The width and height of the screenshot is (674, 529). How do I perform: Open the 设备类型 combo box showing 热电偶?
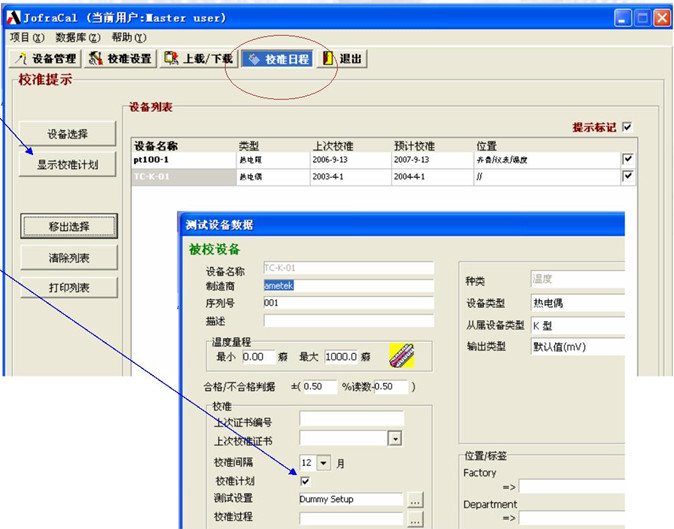[x=578, y=303]
